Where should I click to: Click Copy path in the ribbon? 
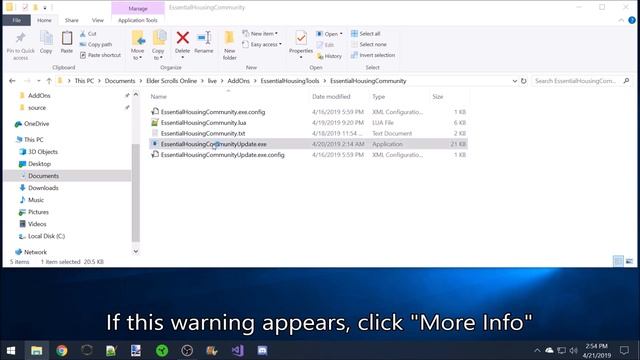[x=96, y=44]
